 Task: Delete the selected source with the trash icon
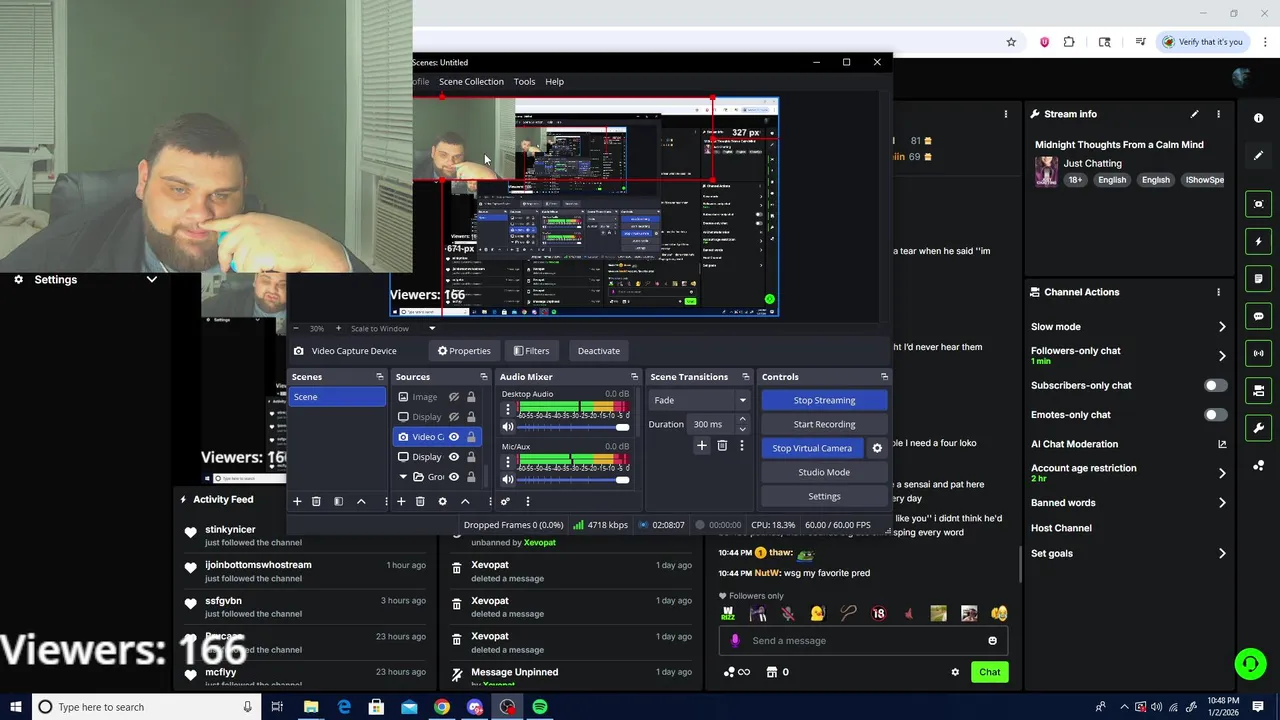[420, 501]
